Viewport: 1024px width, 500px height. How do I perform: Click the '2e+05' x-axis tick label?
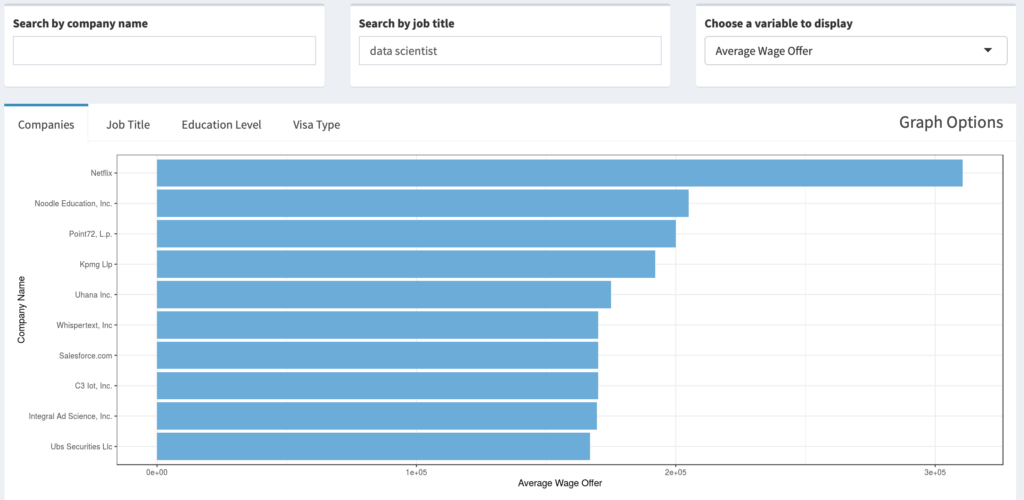pyautogui.click(x=675, y=471)
